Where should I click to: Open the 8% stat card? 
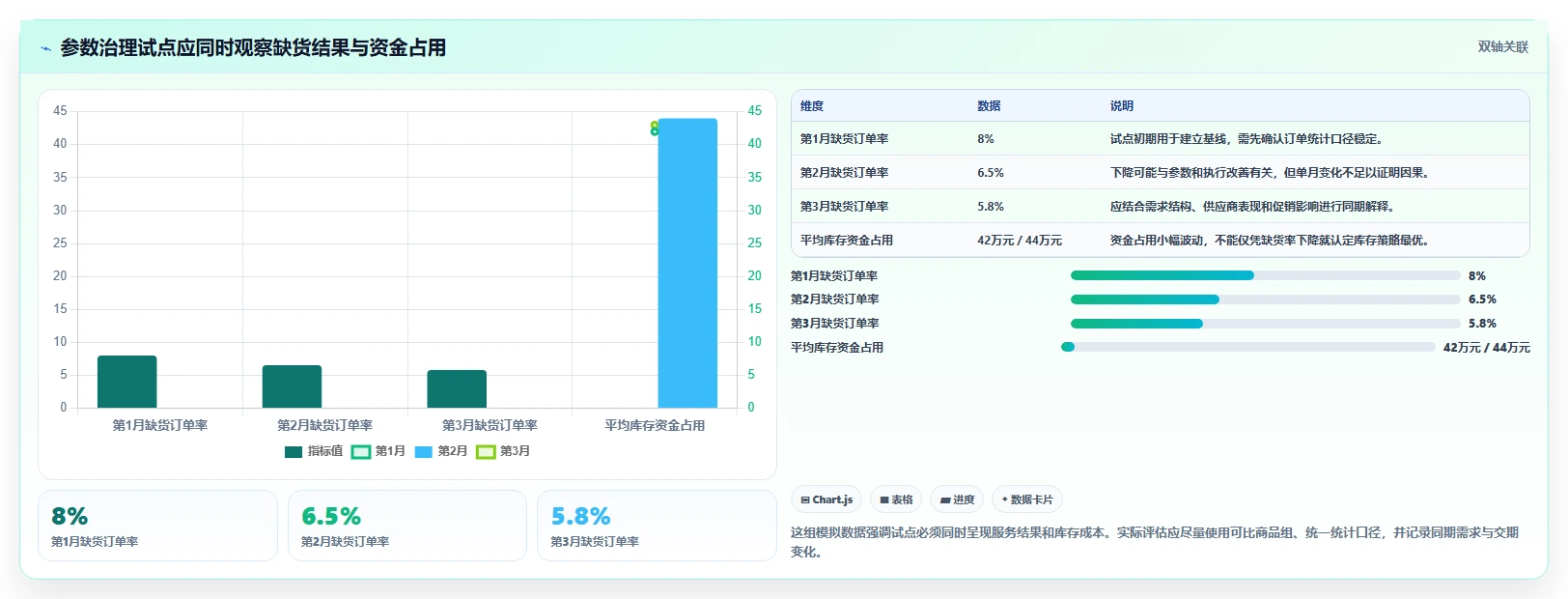click(x=157, y=526)
